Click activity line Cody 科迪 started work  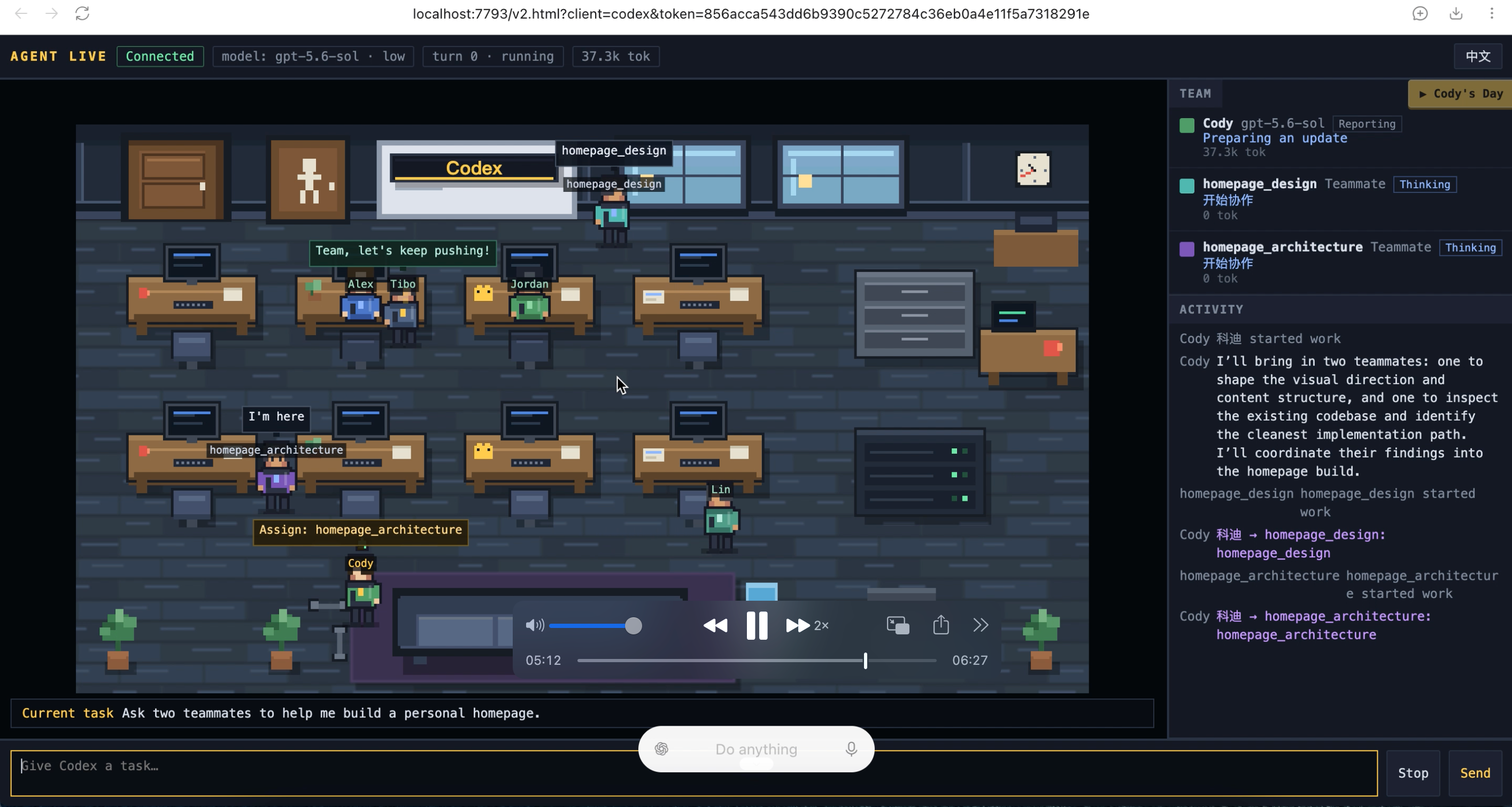(1260, 339)
